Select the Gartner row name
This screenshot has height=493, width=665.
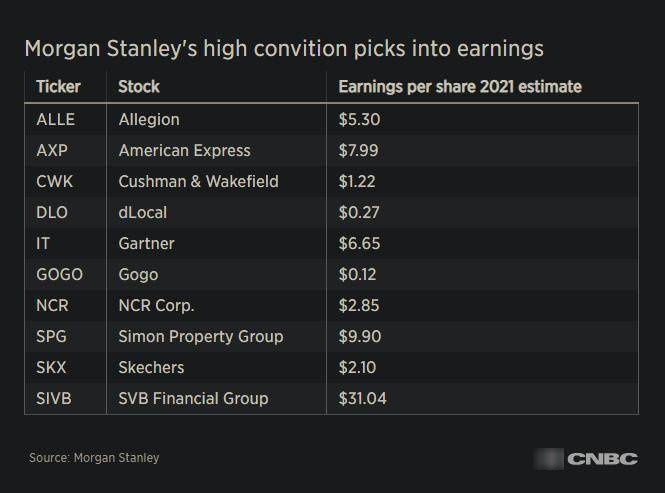point(146,243)
